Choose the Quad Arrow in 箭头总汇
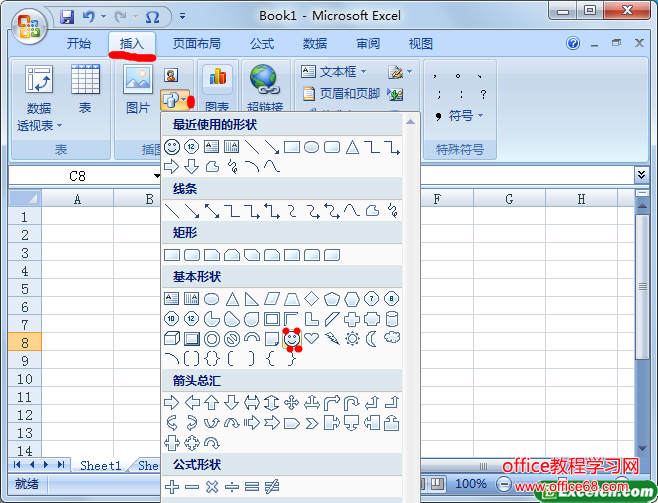 pos(292,403)
